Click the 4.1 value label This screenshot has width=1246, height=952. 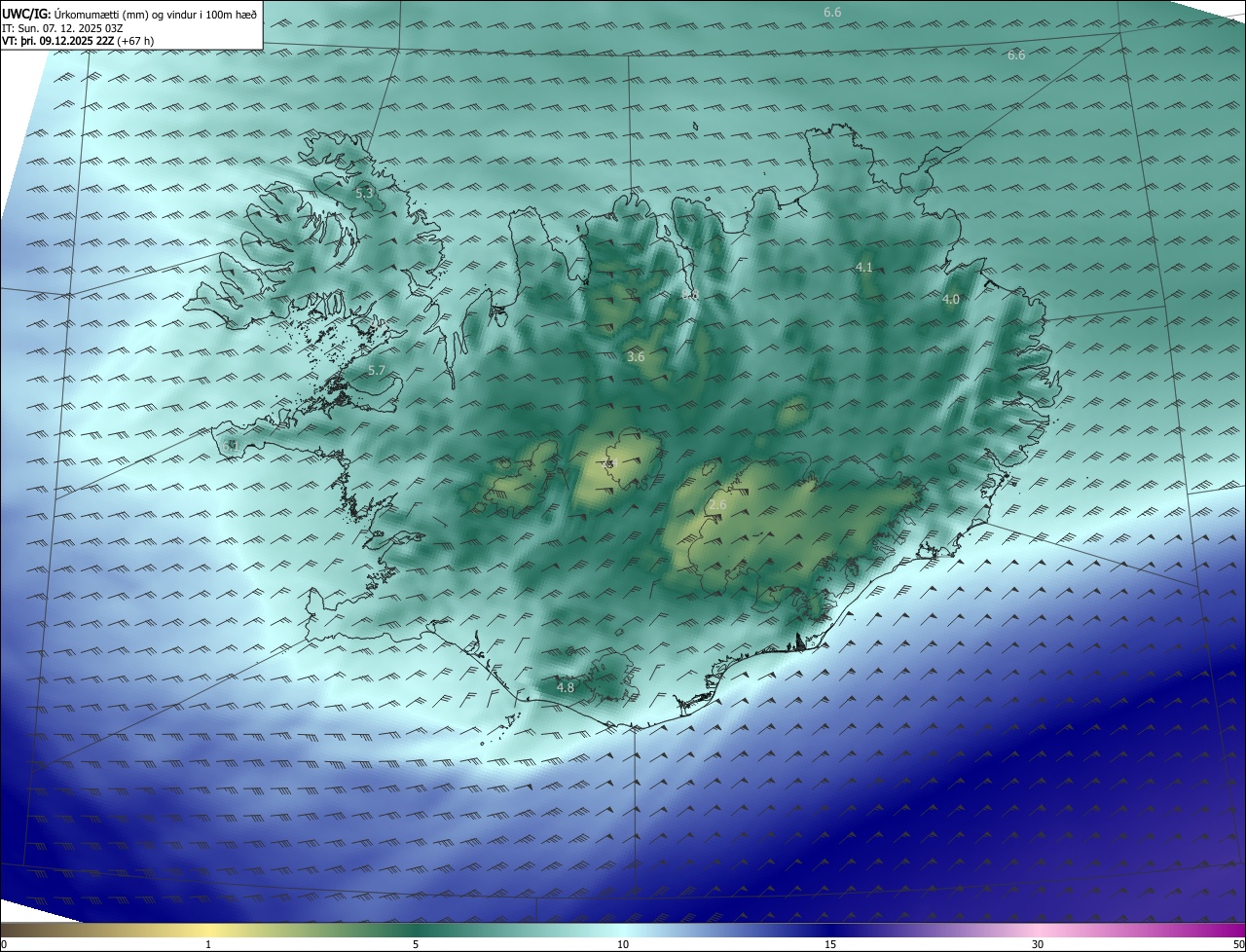tap(864, 267)
